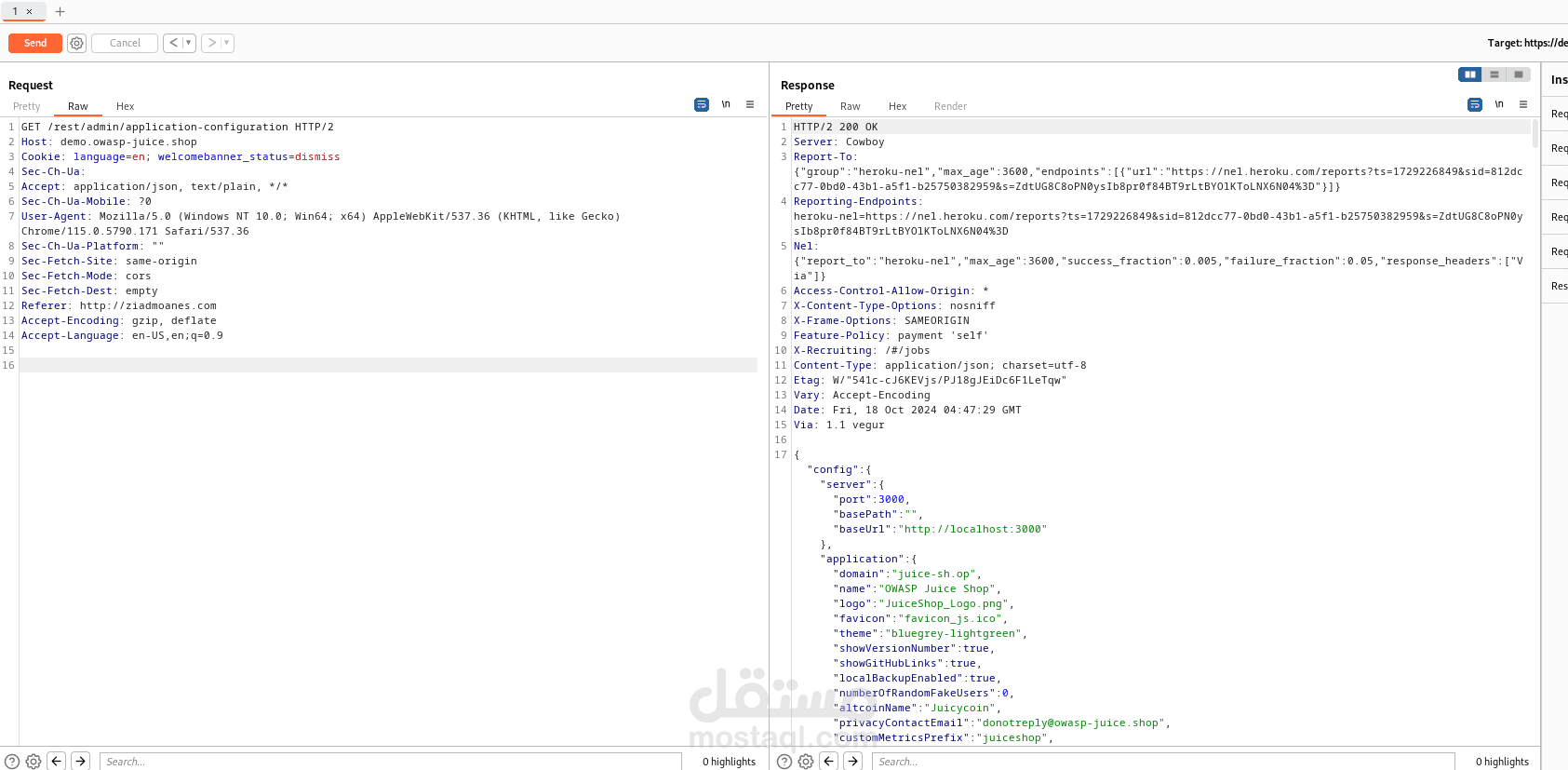This screenshot has width=1568, height=770.
Task: Toggle non-printable characters in Response panel
Action: 1499,104
